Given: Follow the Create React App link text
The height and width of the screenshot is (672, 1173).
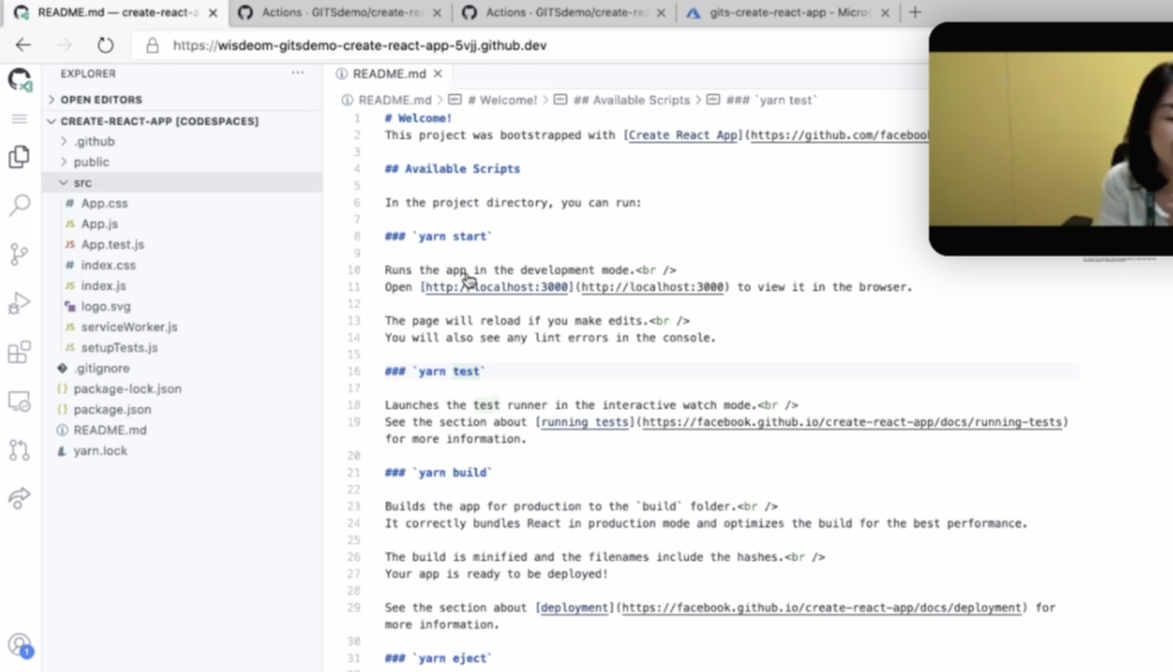Looking at the screenshot, I should [x=682, y=135].
